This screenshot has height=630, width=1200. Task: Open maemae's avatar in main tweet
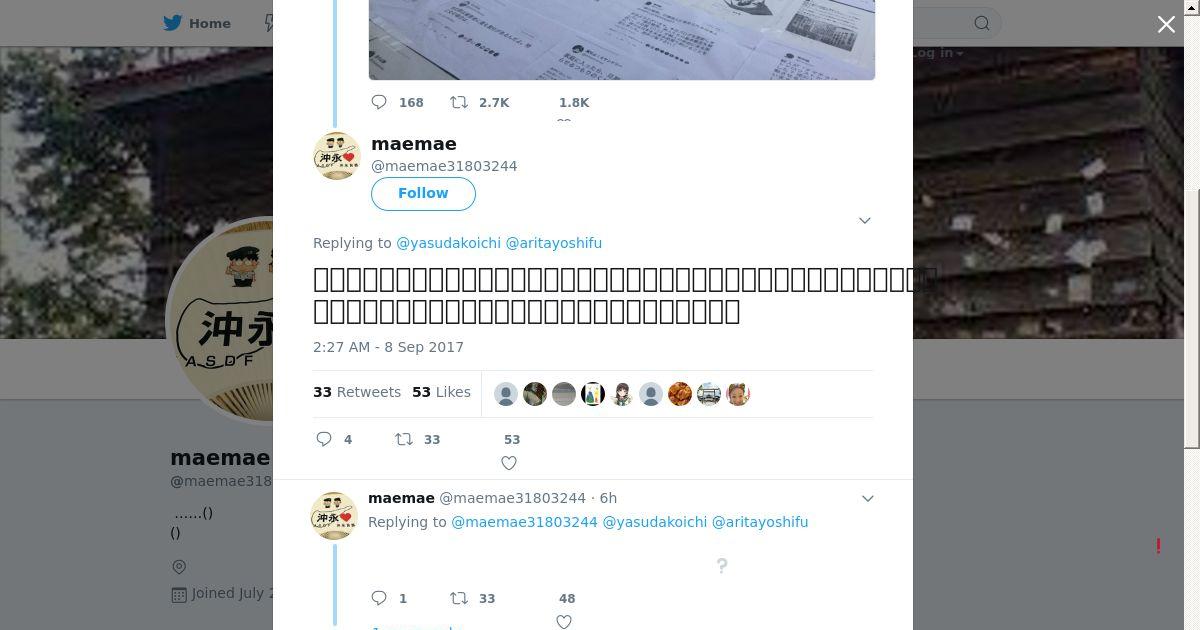[x=337, y=156]
